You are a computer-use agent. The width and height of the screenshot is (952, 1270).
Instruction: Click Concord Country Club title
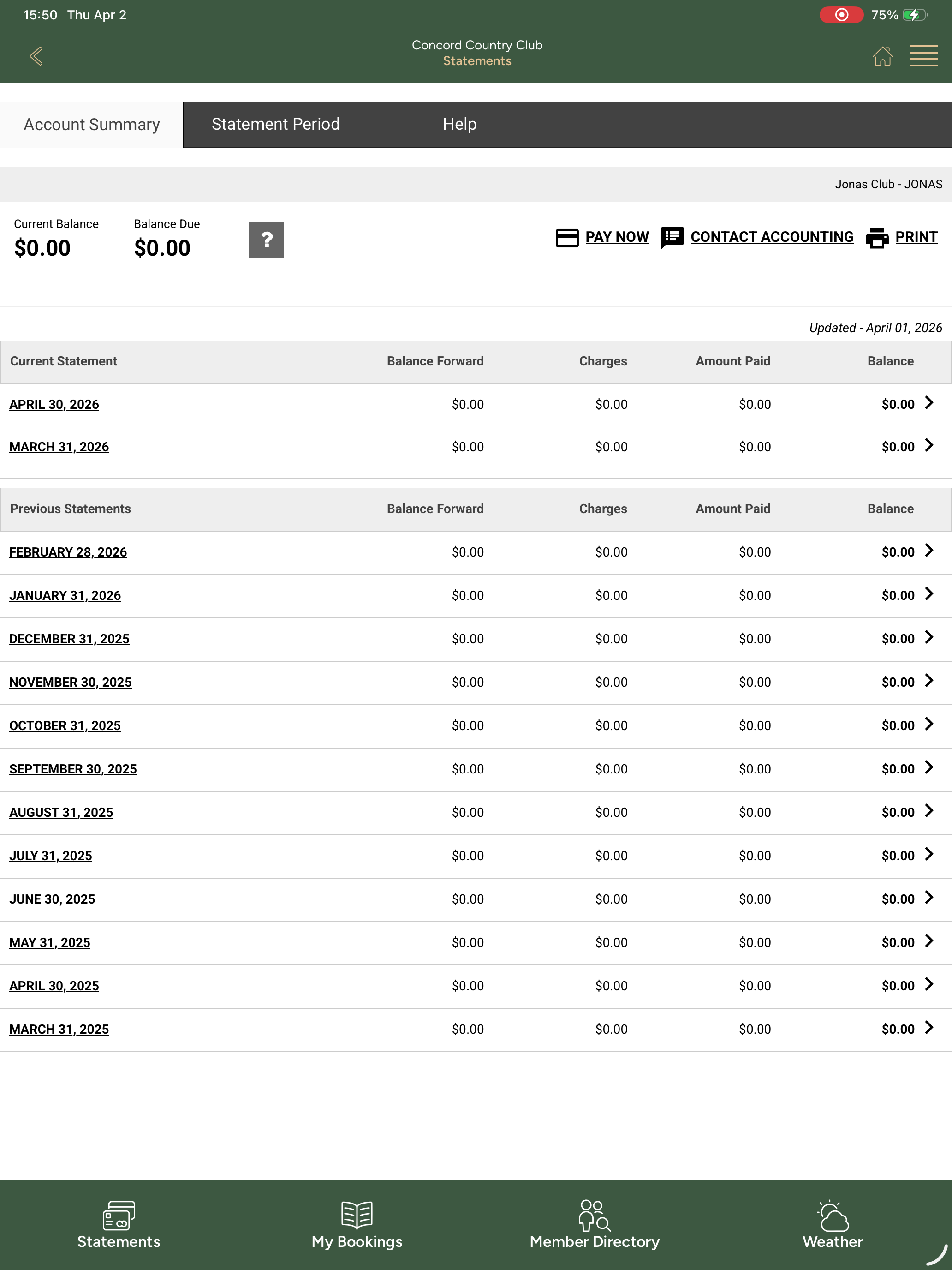point(477,45)
